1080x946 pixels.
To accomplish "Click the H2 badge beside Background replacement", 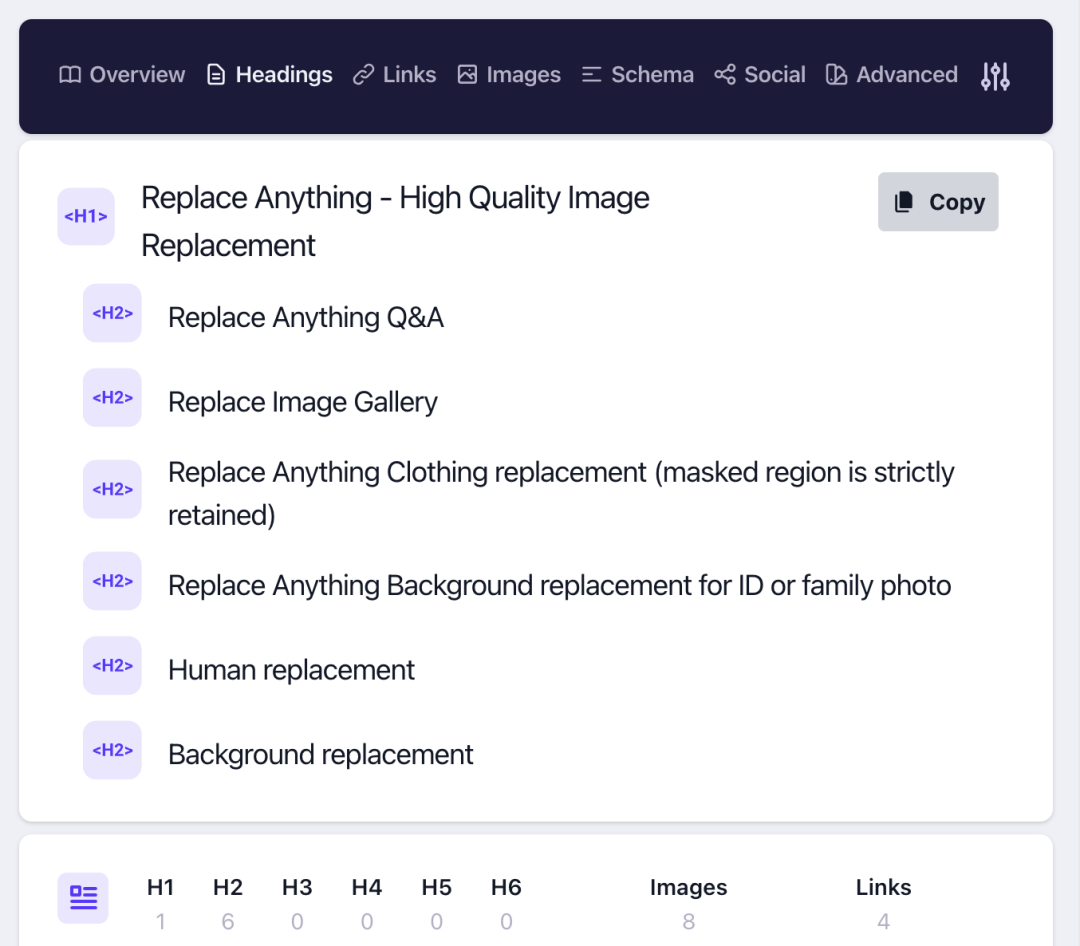I will pos(112,750).
